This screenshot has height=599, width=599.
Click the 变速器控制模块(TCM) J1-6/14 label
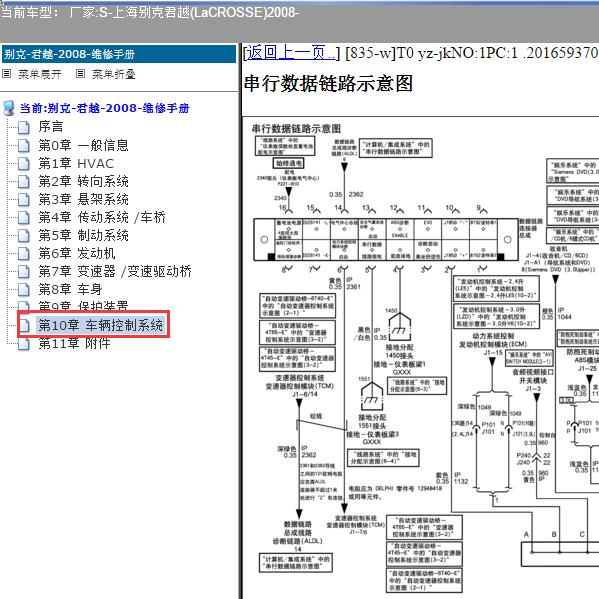[x=300, y=386]
